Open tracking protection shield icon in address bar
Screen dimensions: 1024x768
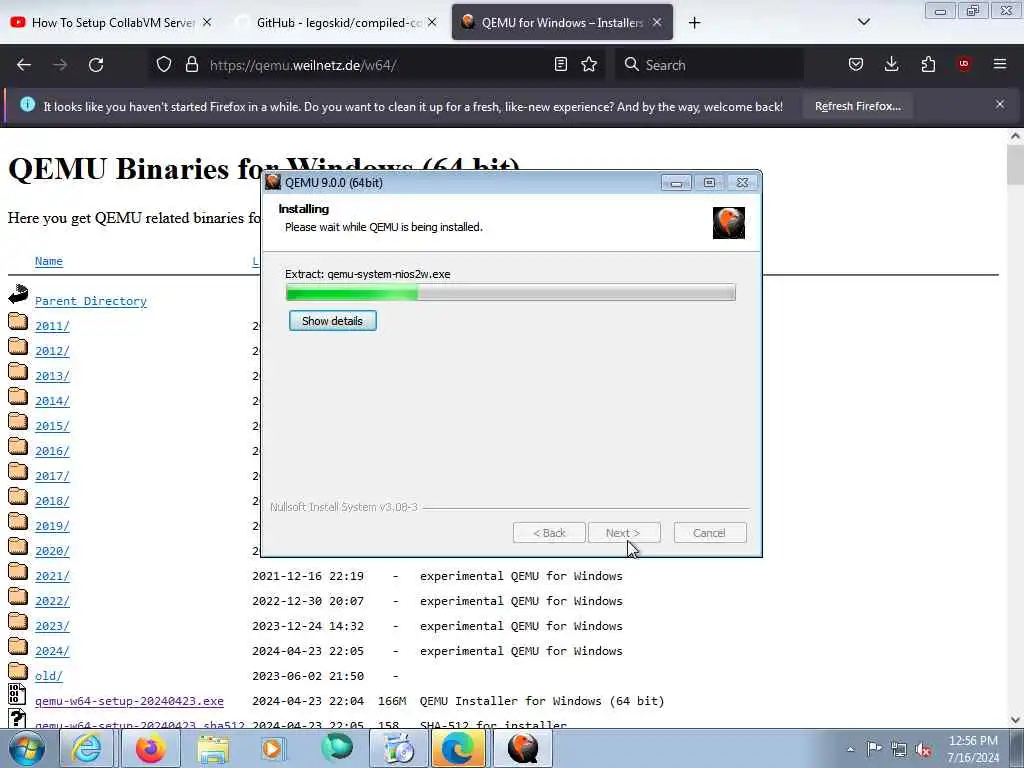click(164, 65)
